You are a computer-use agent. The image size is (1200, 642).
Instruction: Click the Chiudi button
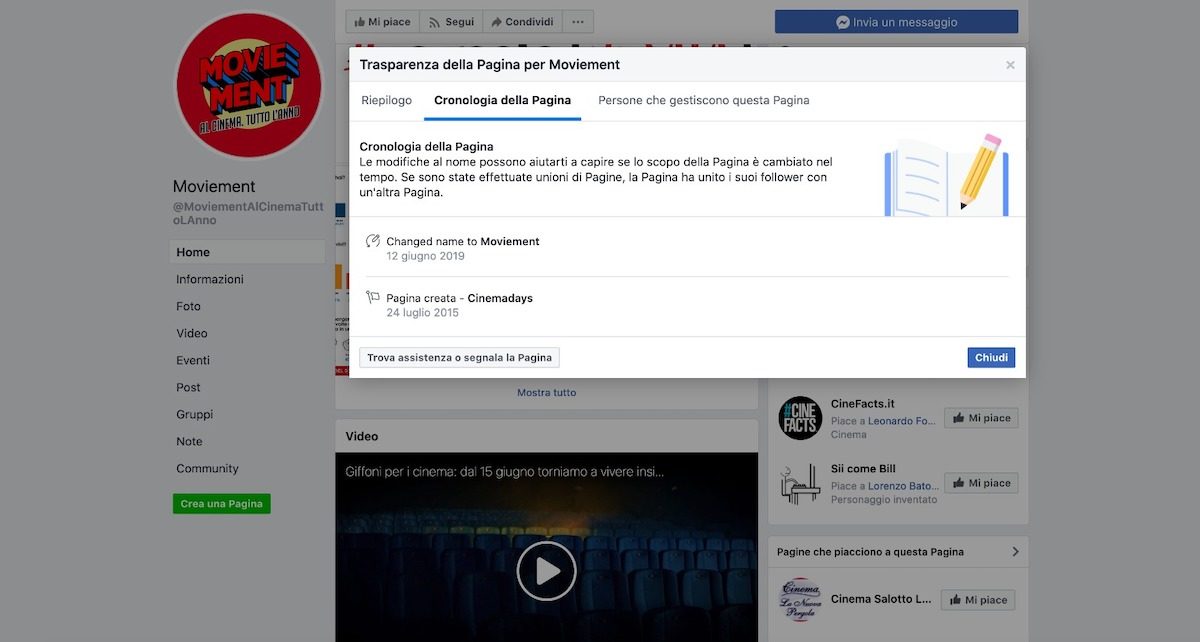point(991,358)
